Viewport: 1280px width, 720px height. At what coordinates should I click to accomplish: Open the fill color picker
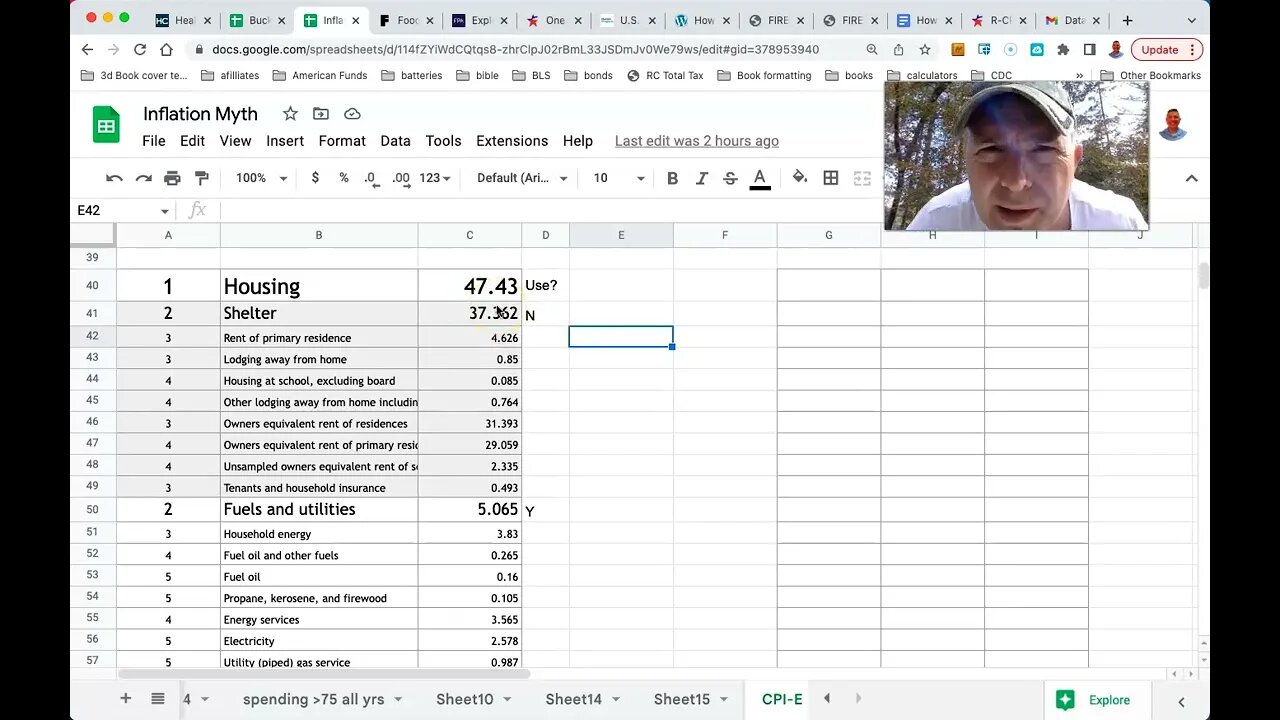[x=800, y=178]
